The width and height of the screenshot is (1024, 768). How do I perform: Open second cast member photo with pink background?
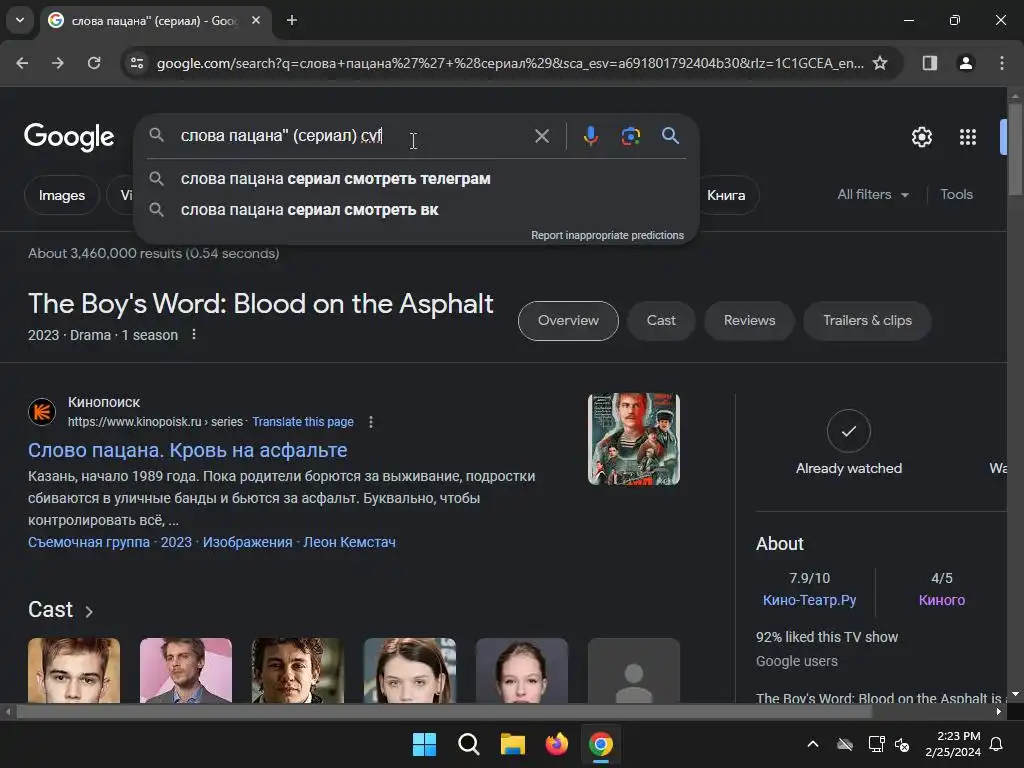pyautogui.click(x=185, y=671)
